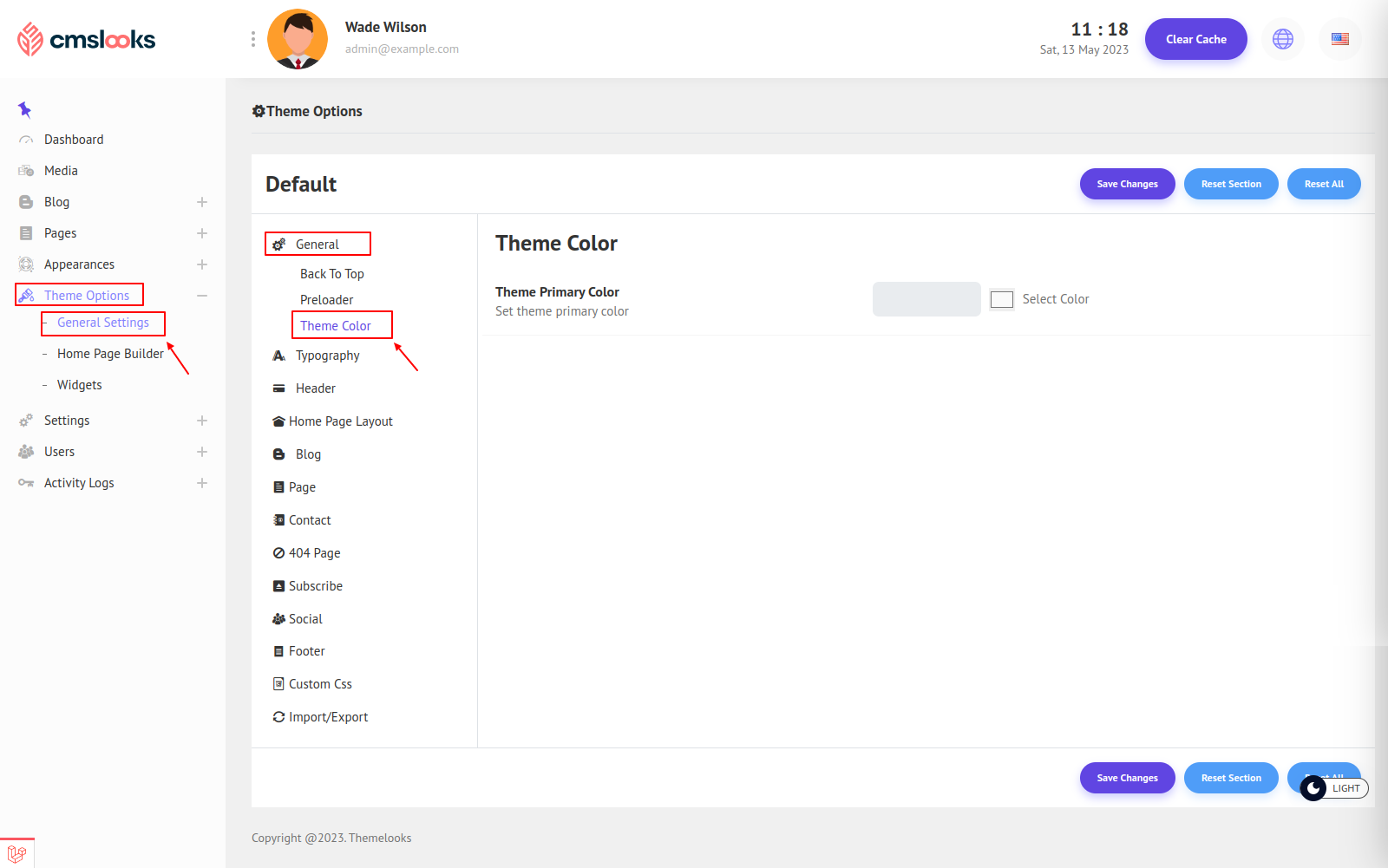
Task: Open the Select Color swatch picker
Action: click(x=1002, y=299)
